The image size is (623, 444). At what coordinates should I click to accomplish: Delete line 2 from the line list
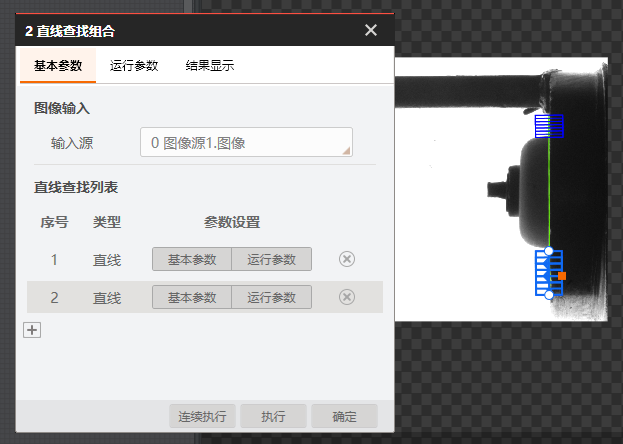click(347, 297)
